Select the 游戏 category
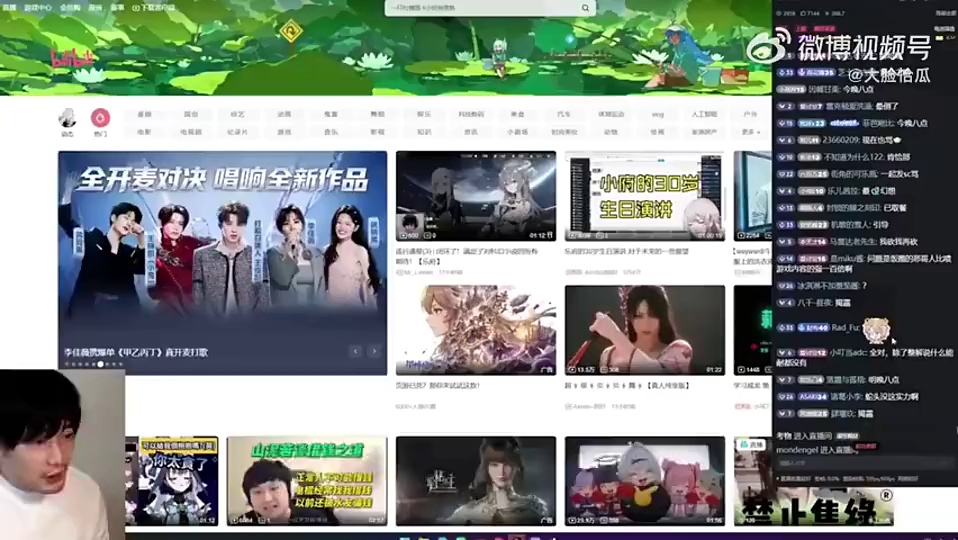The image size is (958, 540). tap(284, 131)
